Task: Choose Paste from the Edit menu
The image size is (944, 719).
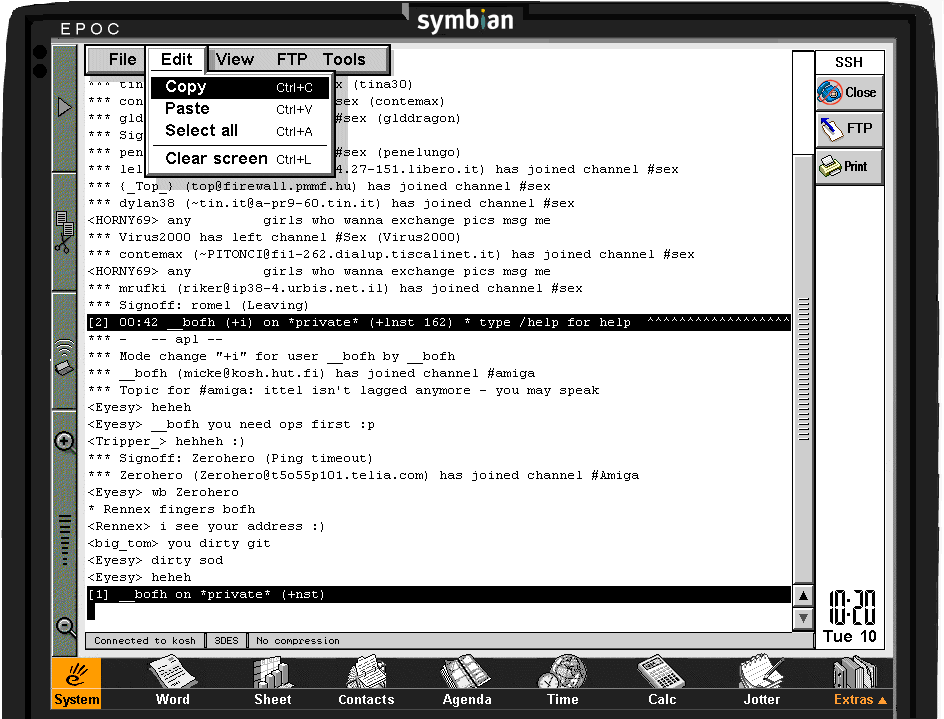Action: [239, 109]
